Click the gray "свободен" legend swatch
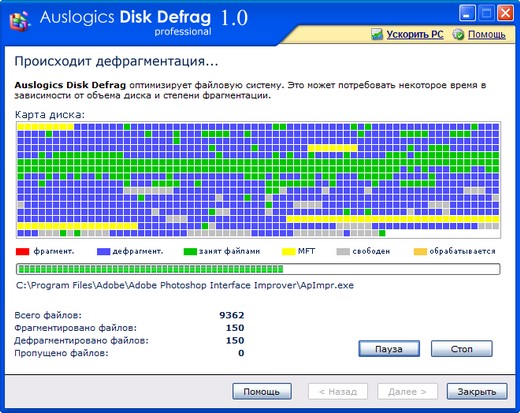Viewport: 520px width, 413px height. pos(343,251)
